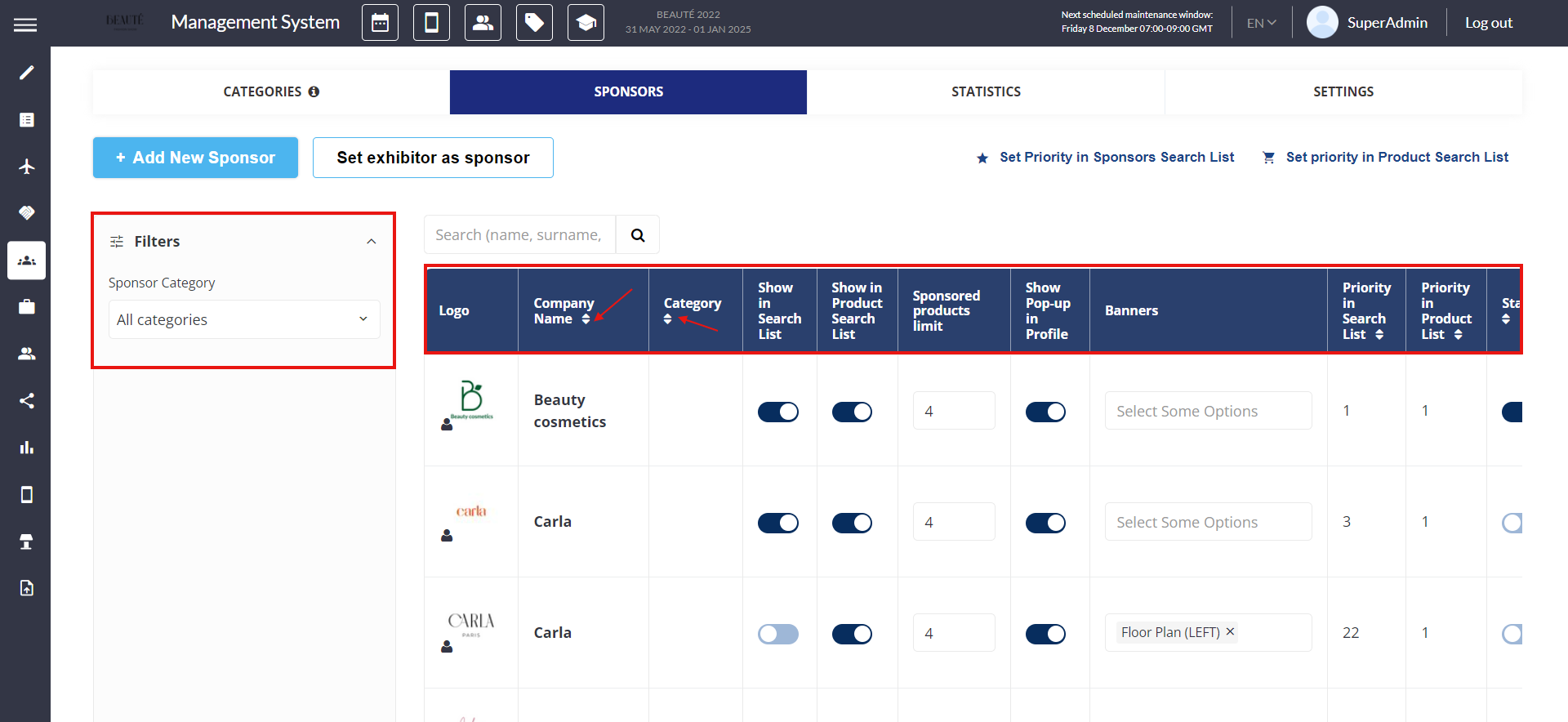Select the Sponsors tab
The height and width of the screenshot is (722, 1568).
[628, 91]
